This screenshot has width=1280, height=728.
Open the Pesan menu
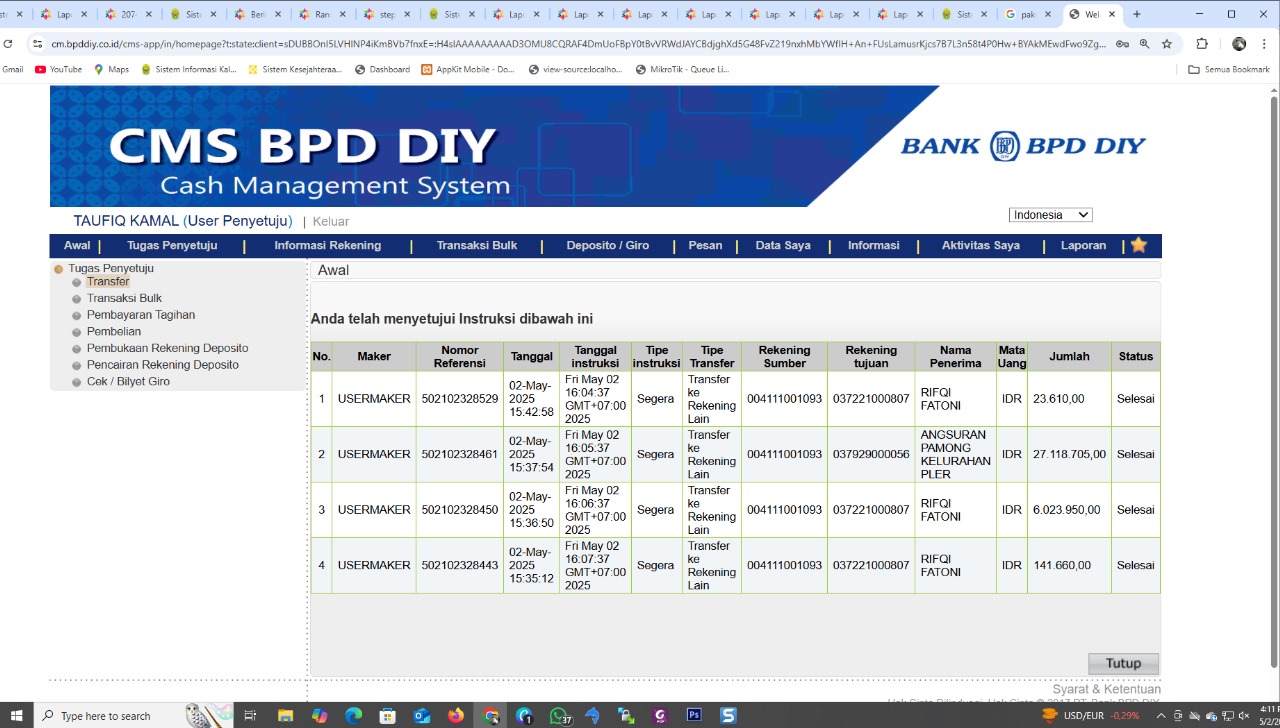tap(705, 245)
